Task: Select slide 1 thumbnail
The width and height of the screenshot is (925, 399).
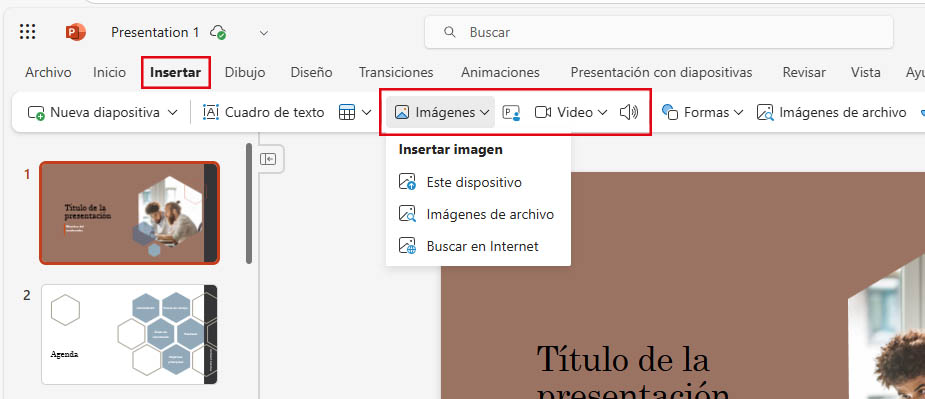Action: pyautogui.click(x=129, y=212)
